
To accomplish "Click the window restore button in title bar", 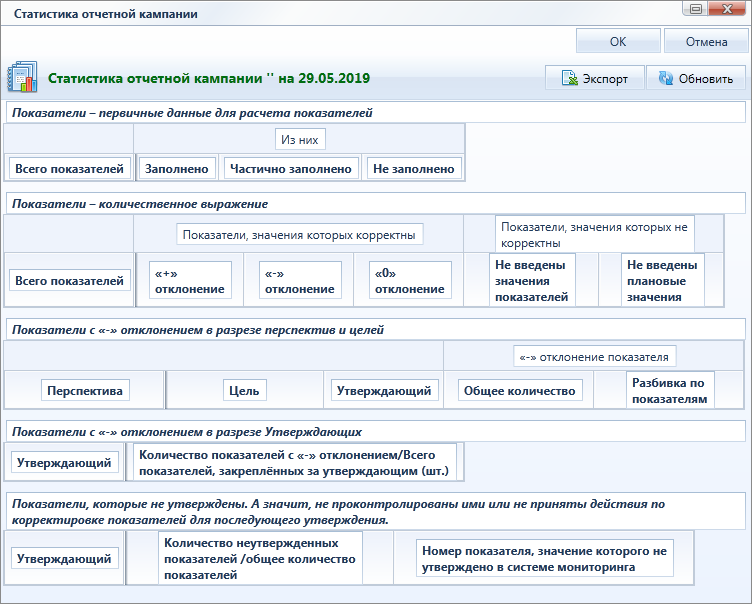I will tap(696, 9).
